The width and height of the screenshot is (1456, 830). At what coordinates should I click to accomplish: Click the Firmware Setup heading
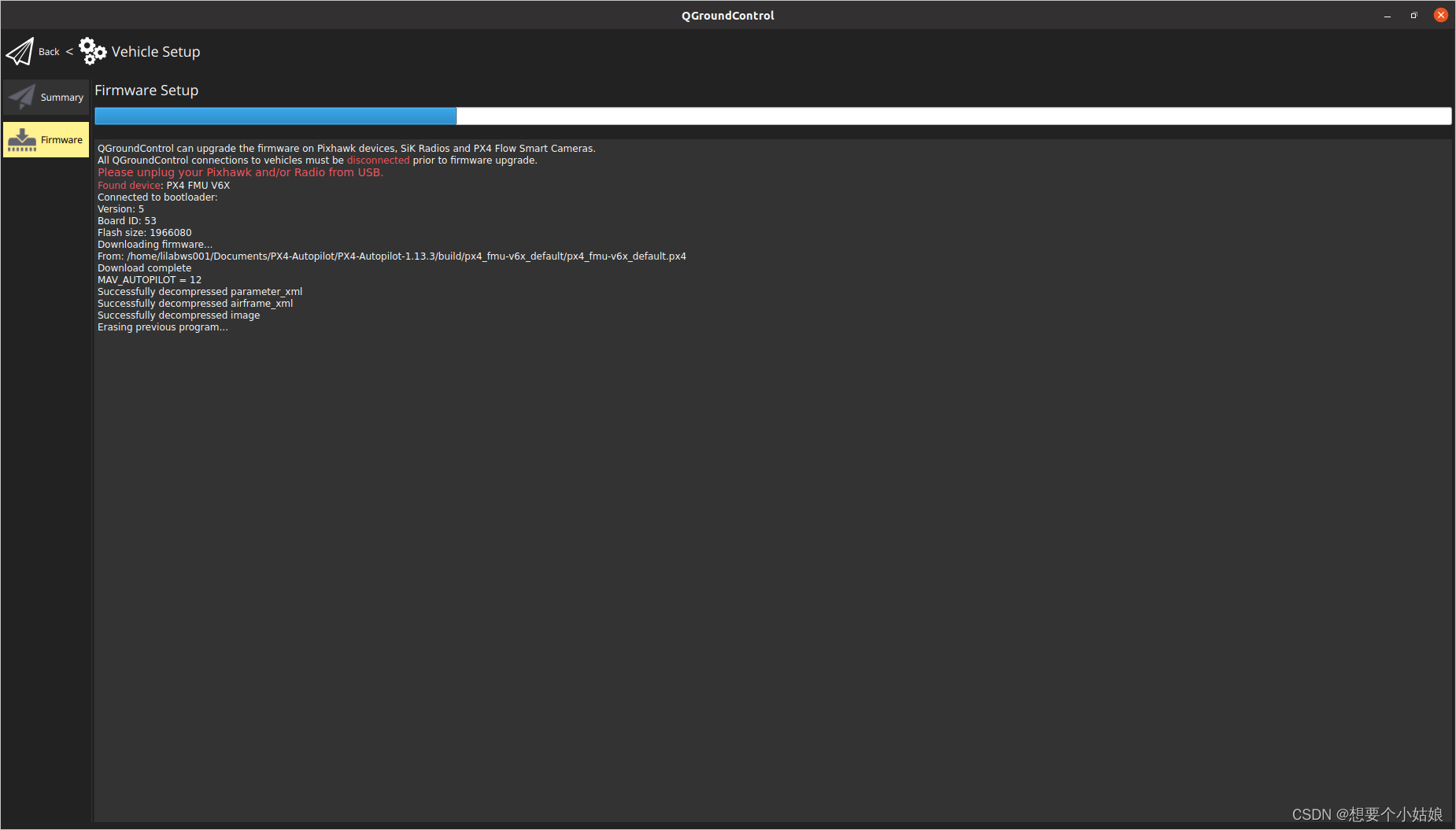(x=146, y=90)
